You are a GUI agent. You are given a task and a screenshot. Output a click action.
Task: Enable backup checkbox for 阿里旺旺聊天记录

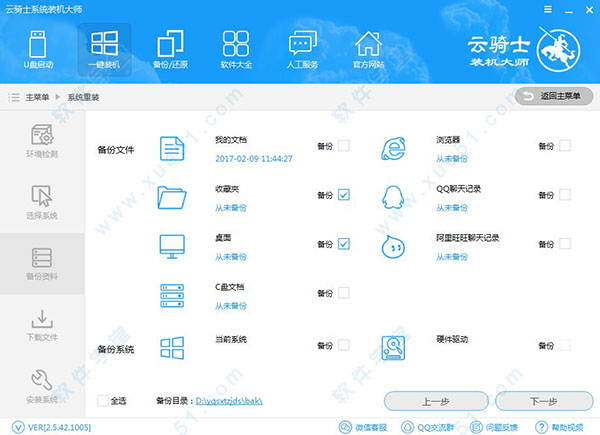[x=565, y=244]
